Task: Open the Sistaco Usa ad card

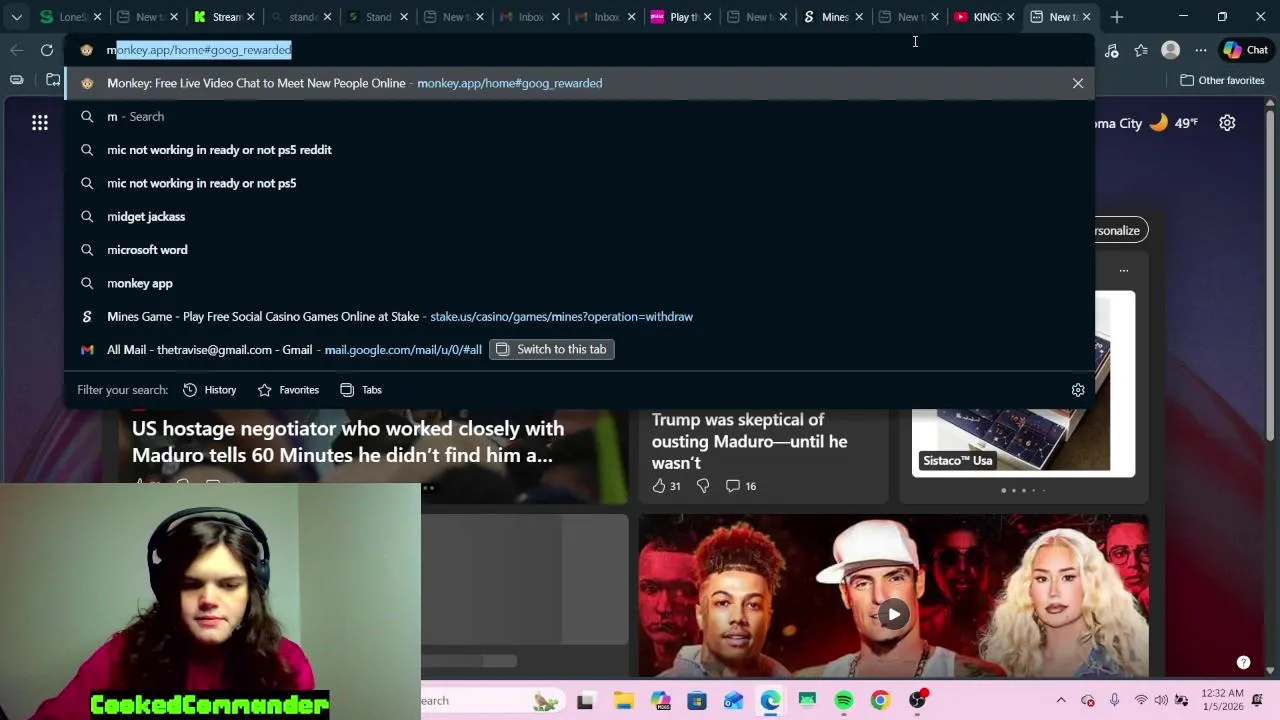Action: [x=1023, y=383]
